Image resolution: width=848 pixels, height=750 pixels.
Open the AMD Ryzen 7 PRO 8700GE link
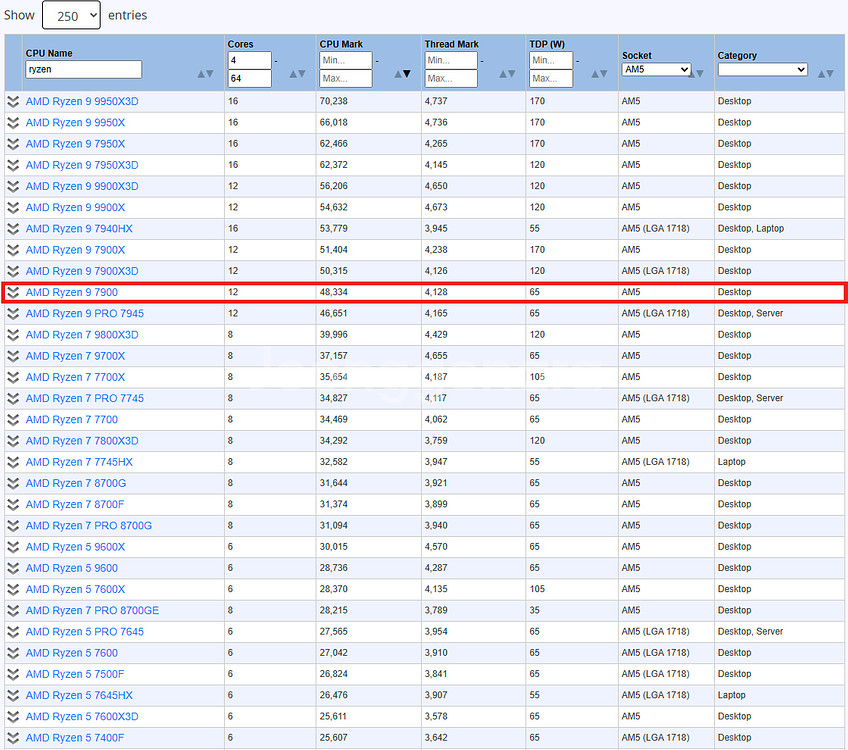[92, 610]
